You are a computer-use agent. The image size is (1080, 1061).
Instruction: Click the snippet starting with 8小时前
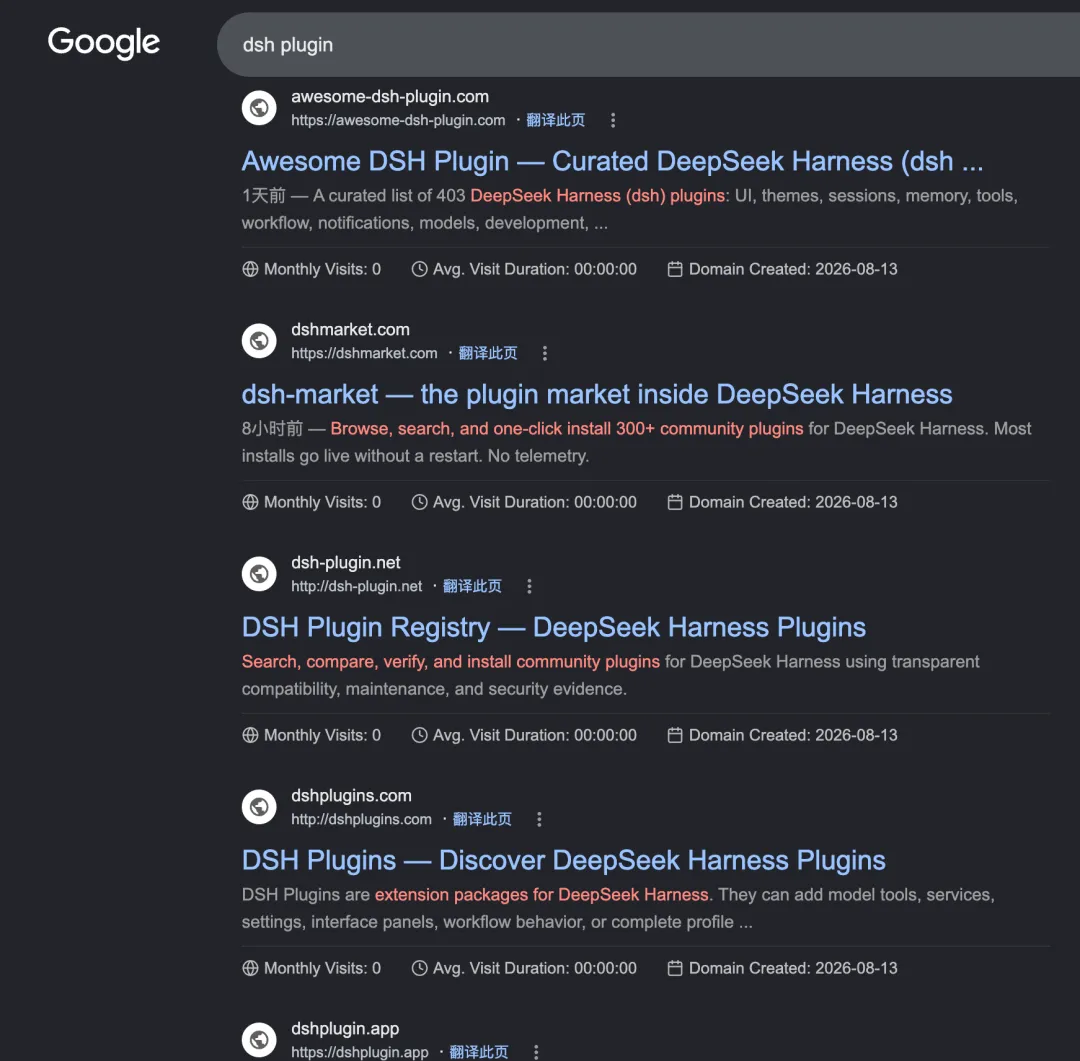click(636, 442)
